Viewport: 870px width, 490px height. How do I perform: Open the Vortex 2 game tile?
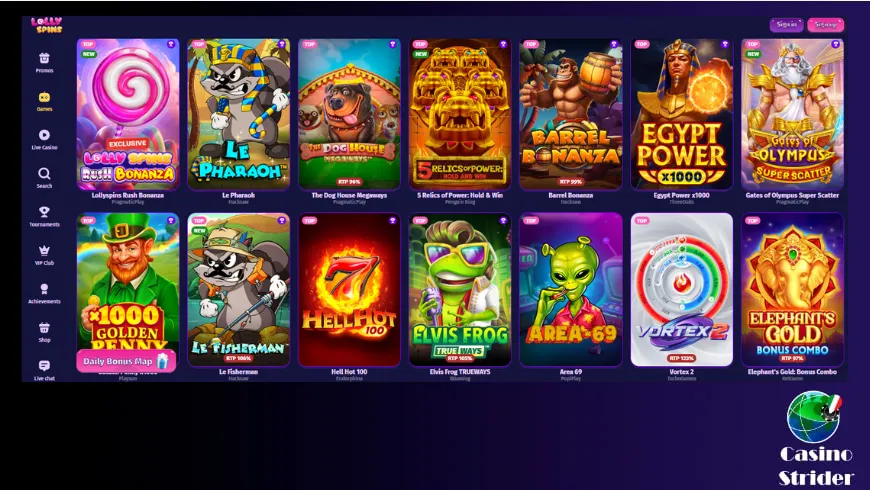[x=681, y=290]
